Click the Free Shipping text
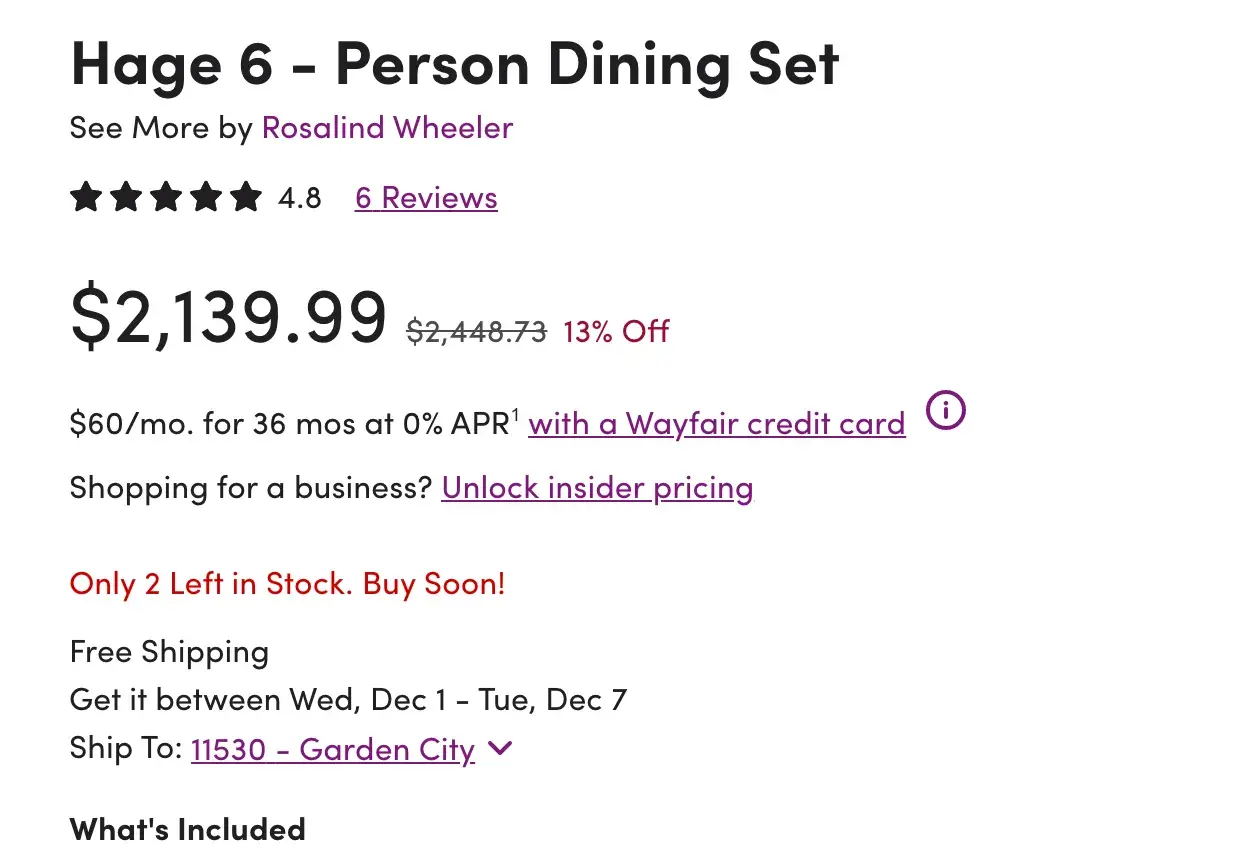Screen dimensions: 1246x866 pos(169,652)
